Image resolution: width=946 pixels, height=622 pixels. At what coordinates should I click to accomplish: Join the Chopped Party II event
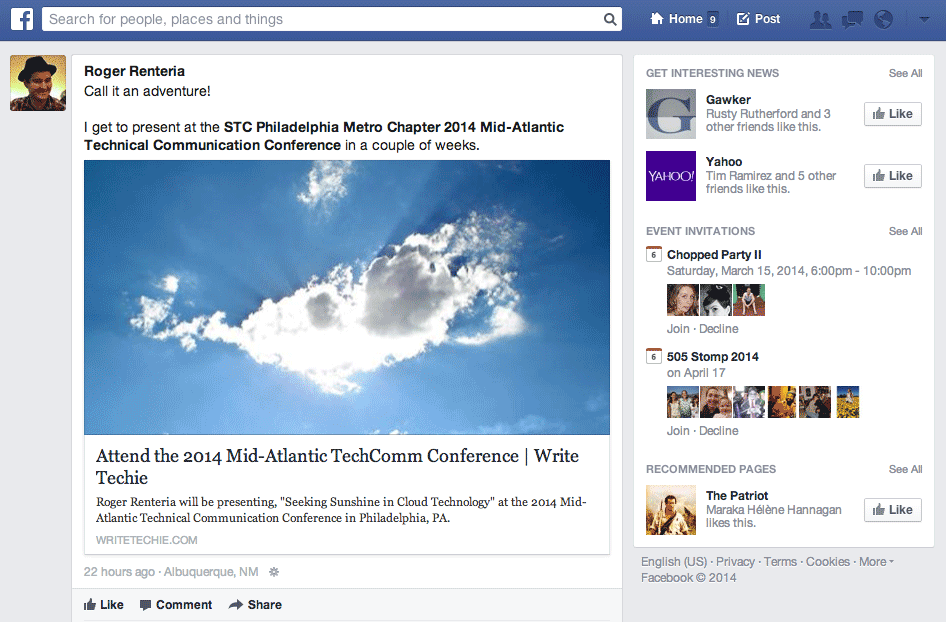click(678, 329)
